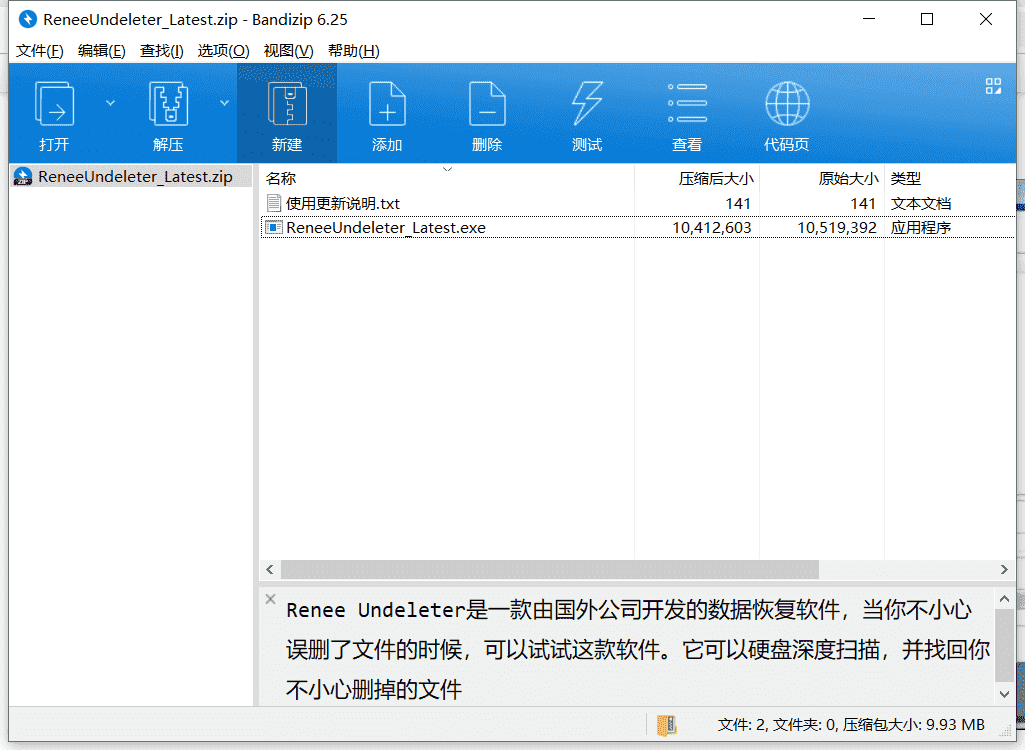The height and width of the screenshot is (750, 1025).
Task: Select the 使用更新说明.txt file row
Action: click(x=637, y=203)
